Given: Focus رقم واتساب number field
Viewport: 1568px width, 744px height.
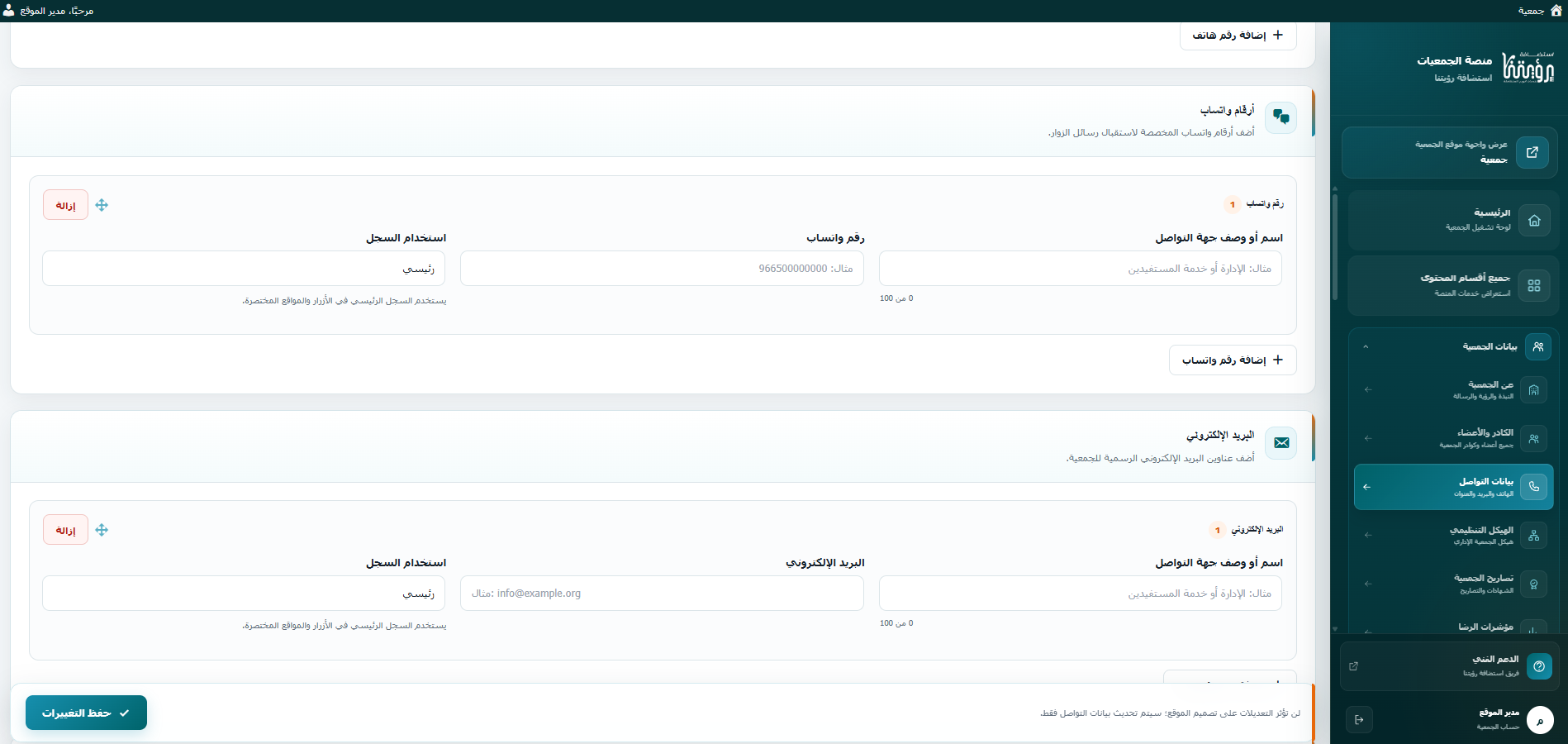Looking at the screenshot, I should [662, 269].
